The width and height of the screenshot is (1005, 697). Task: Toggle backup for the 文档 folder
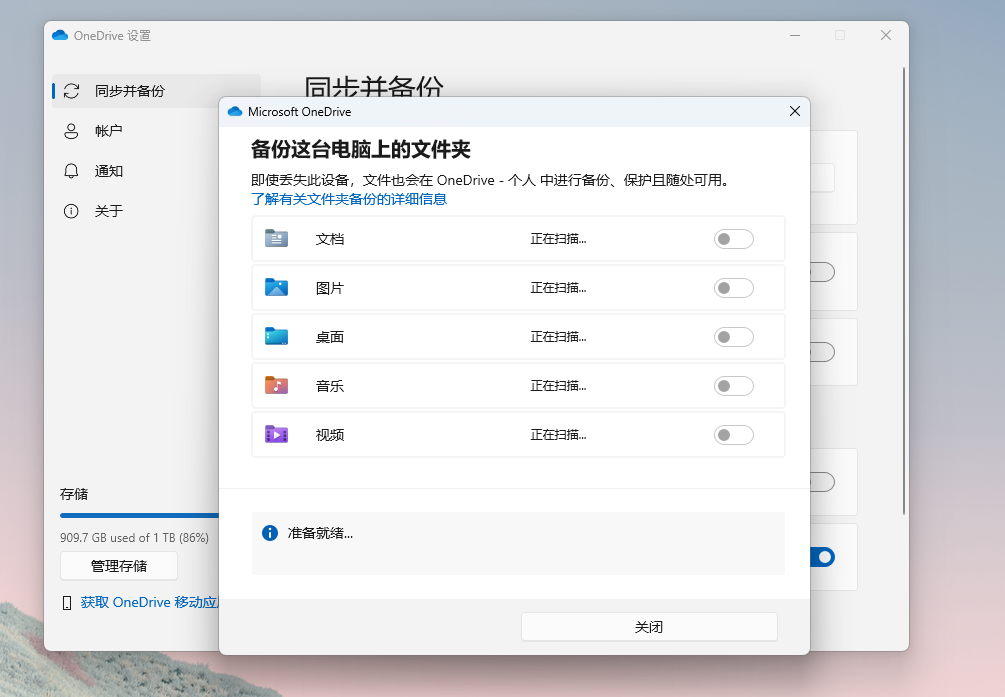pos(734,239)
